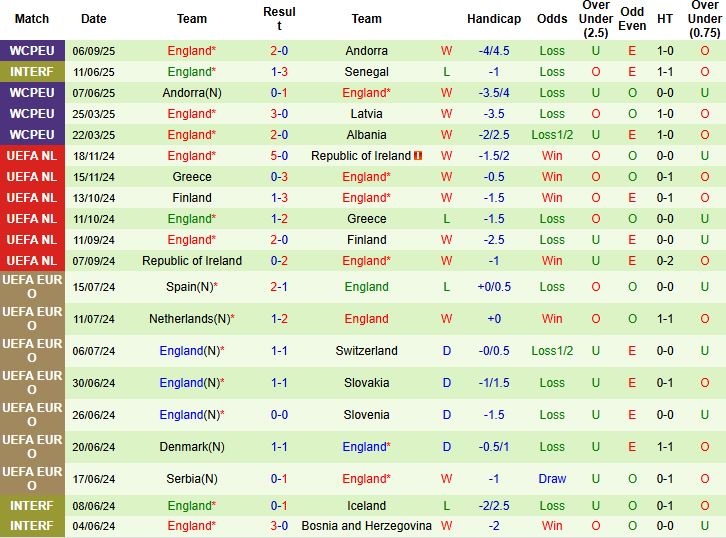Open the Senegal team link
The height and width of the screenshot is (538, 726).
[366, 72]
